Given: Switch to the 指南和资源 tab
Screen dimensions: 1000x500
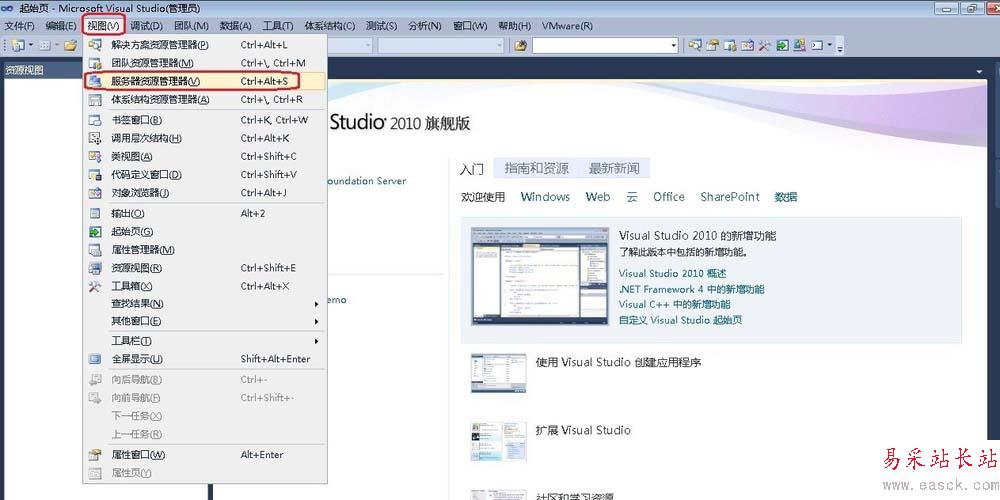Looking at the screenshot, I should click(536, 168).
